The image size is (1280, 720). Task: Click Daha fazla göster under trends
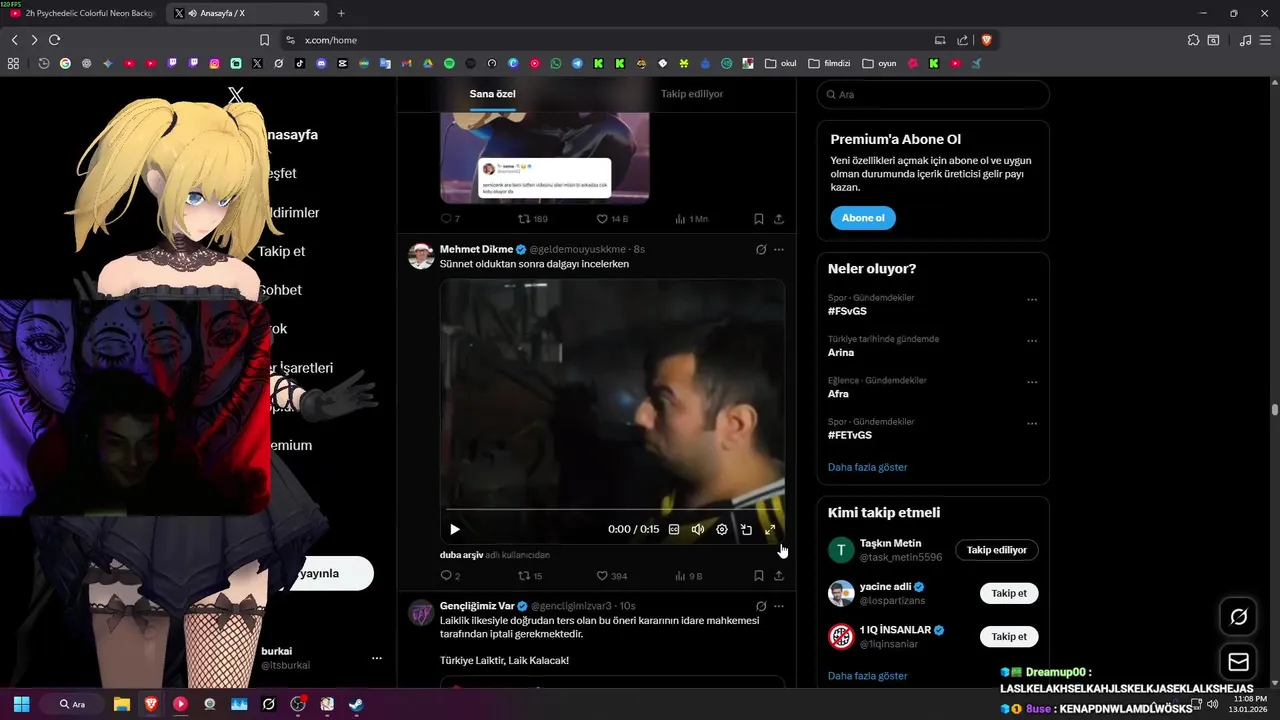pyautogui.click(x=868, y=467)
